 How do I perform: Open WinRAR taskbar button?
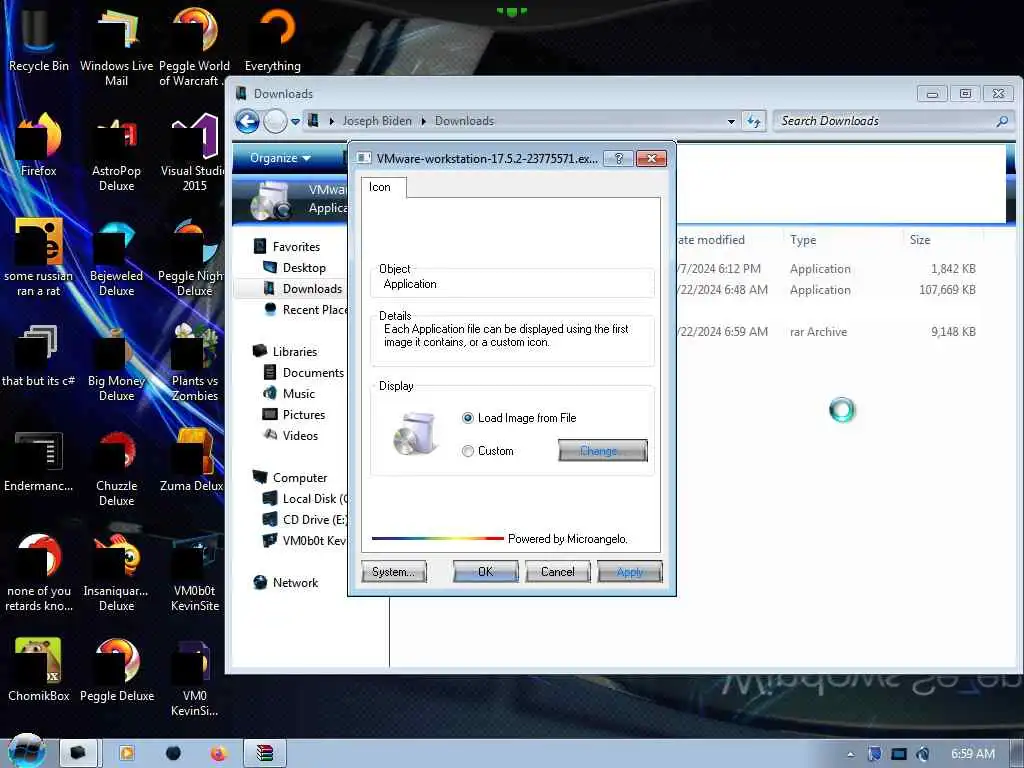pyautogui.click(x=264, y=754)
